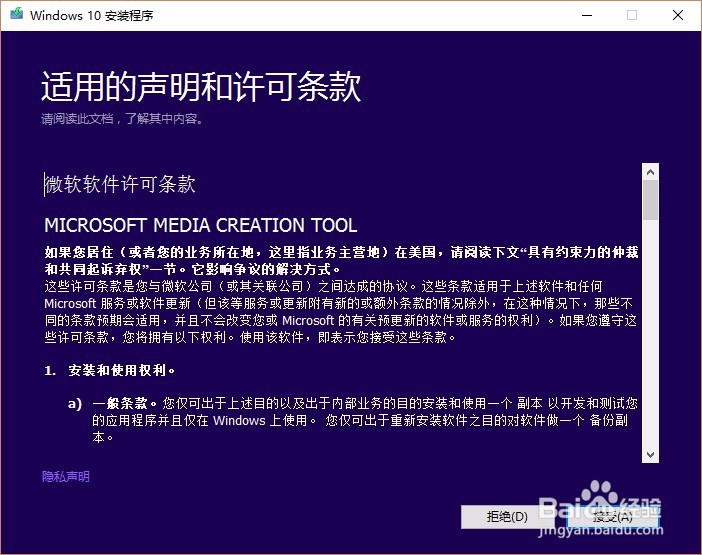Click the subtitle 请阅读此文档，了解其中内容
The height and width of the screenshot is (555, 702).
122,119
